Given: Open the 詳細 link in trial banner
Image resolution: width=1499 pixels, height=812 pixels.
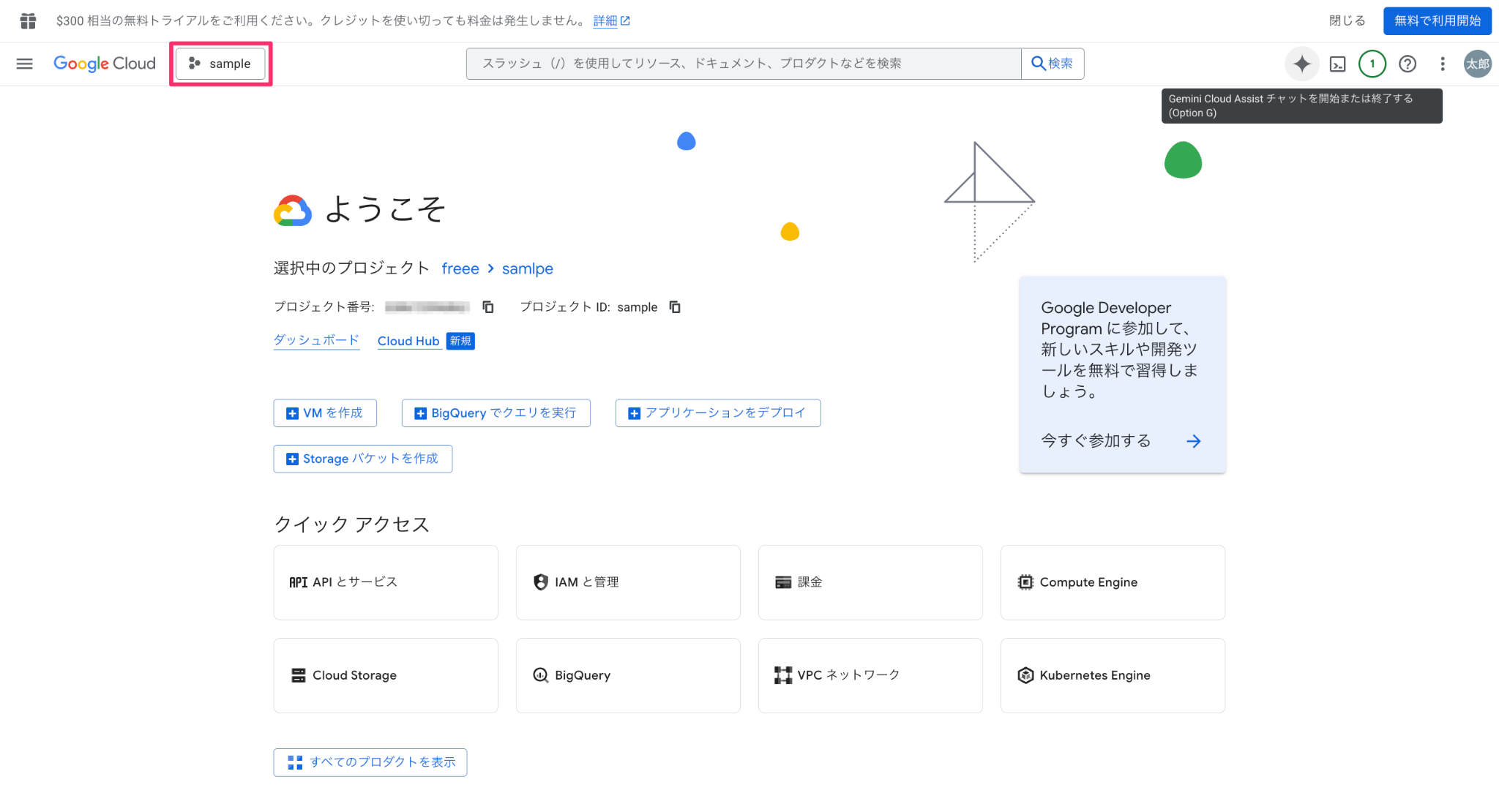Looking at the screenshot, I should pyautogui.click(x=611, y=20).
